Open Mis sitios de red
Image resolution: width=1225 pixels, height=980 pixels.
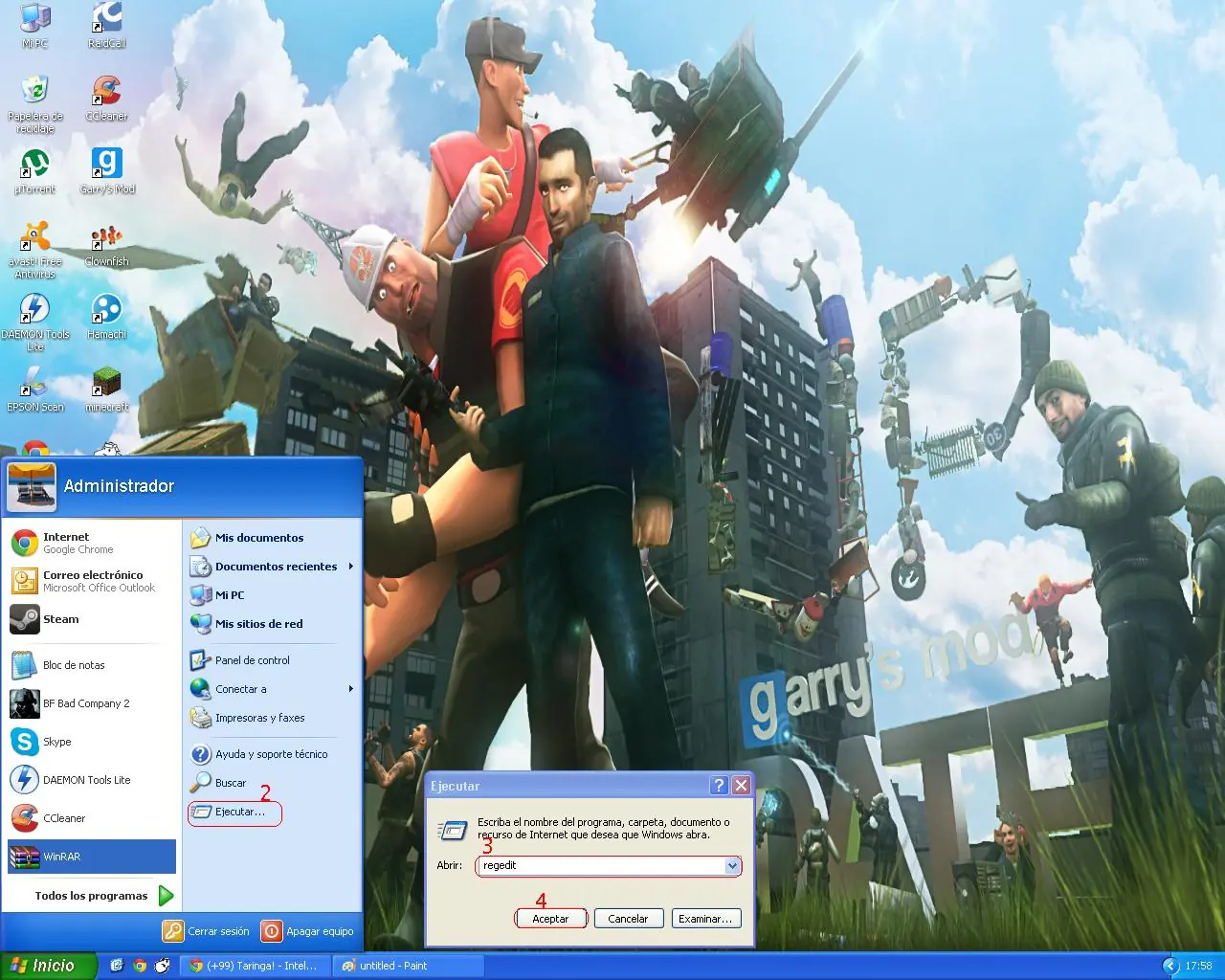pyautogui.click(x=272, y=624)
